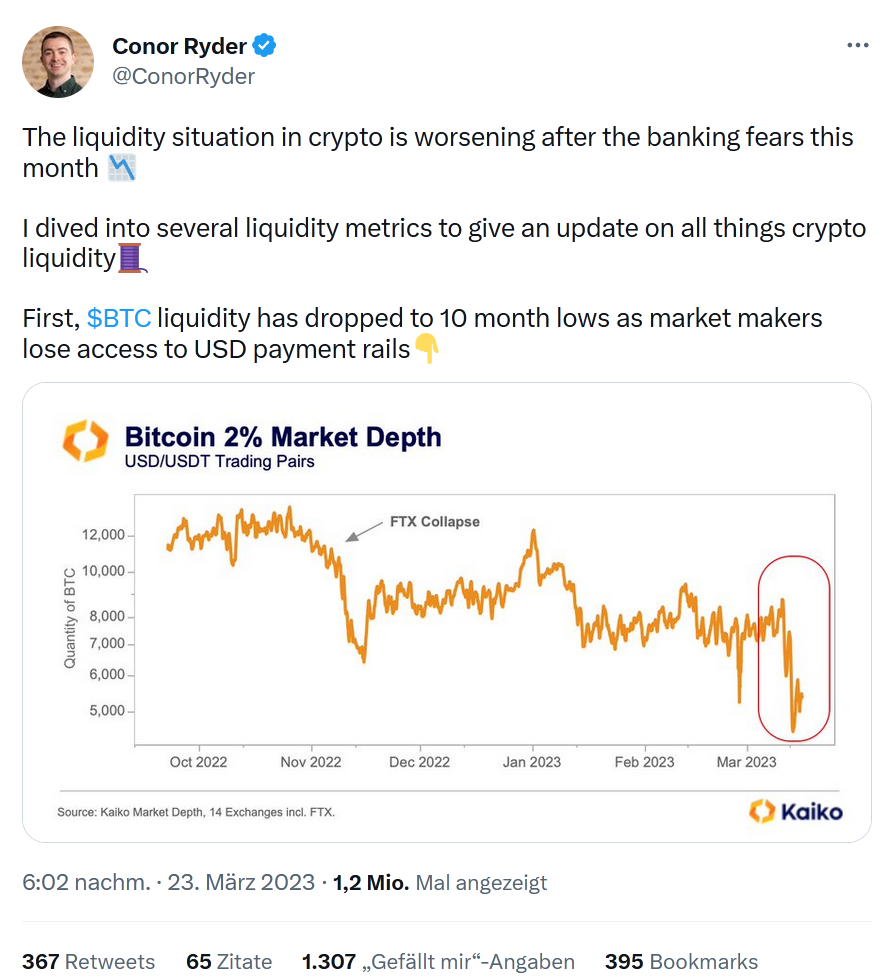Click the thread spool emoji
The width and height of the screenshot is (894, 979).
tap(133, 258)
